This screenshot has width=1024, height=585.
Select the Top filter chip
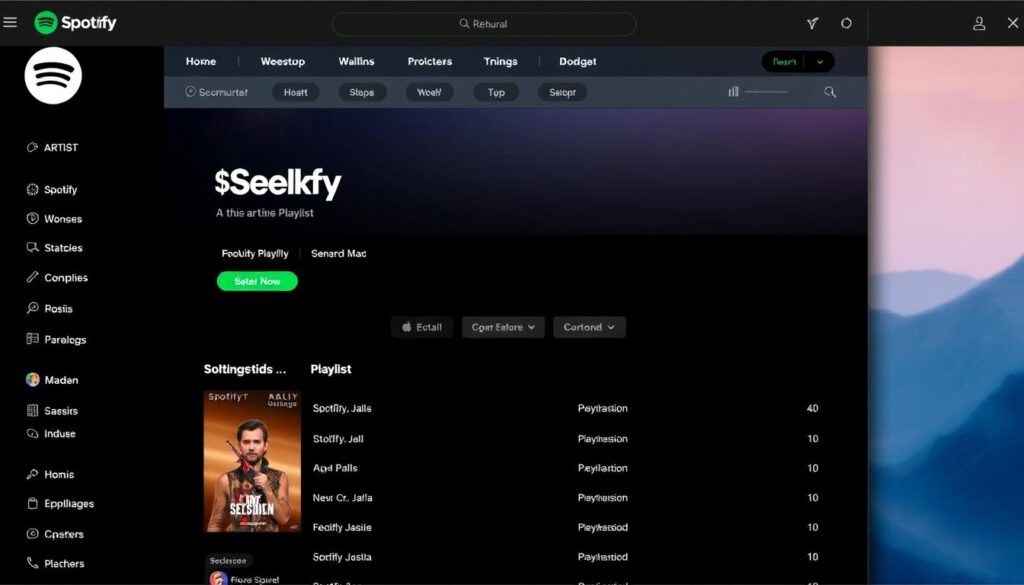coord(496,92)
